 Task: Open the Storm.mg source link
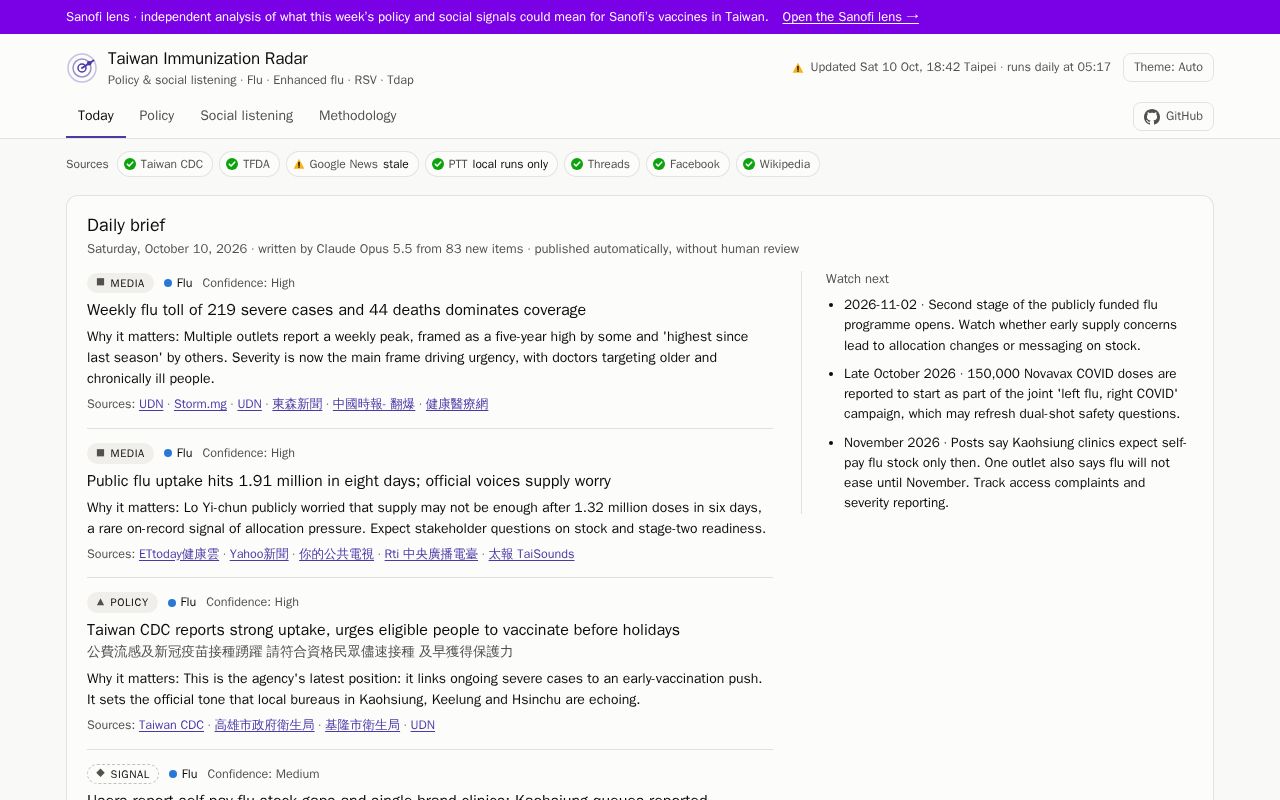click(200, 404)
